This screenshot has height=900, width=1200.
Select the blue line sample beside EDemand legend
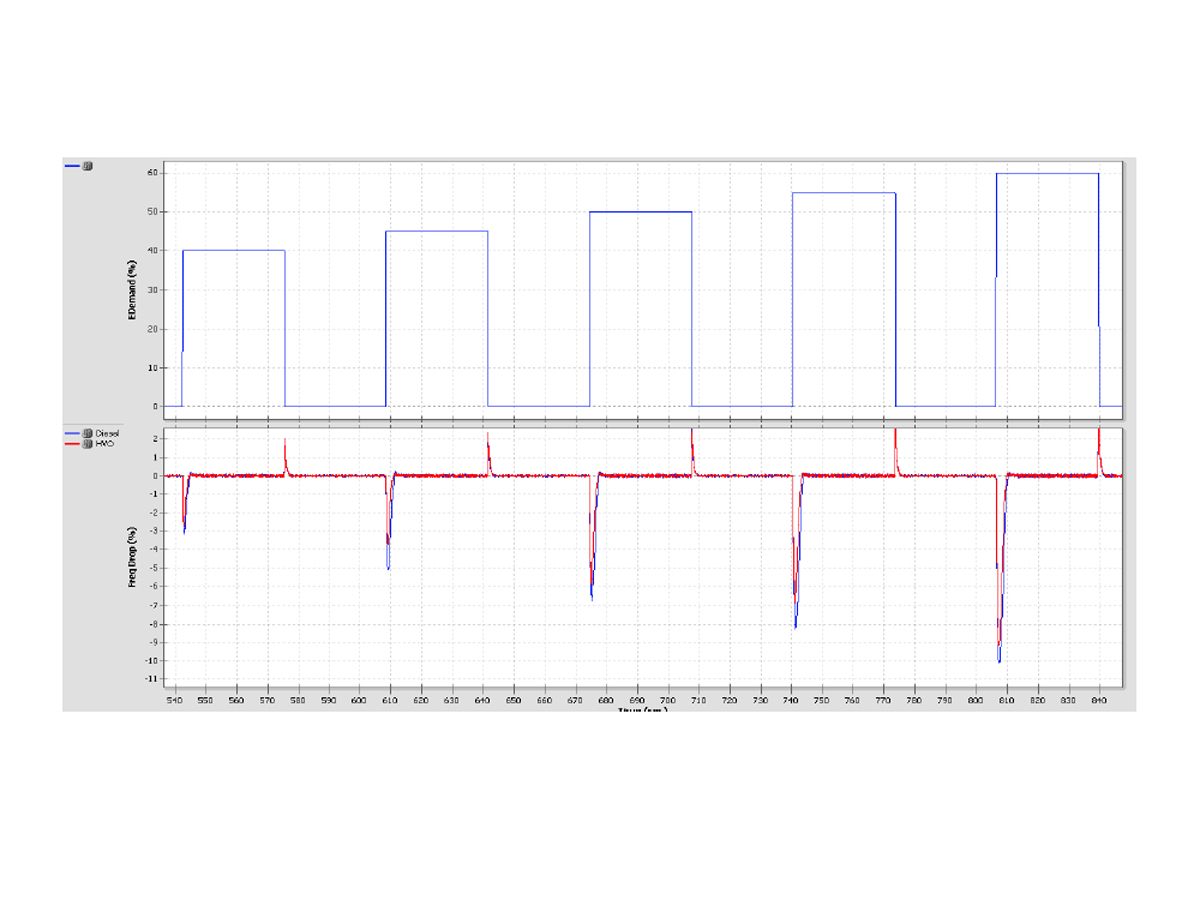(71, 166)
